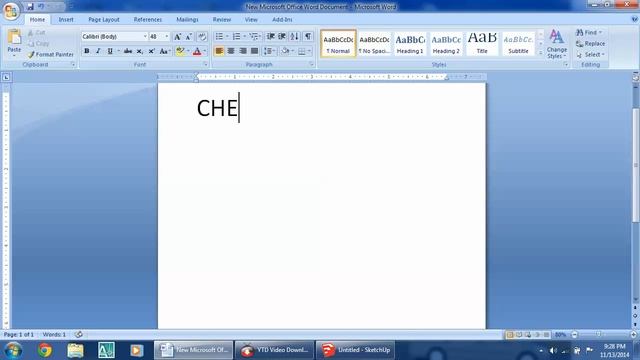Toggle Strikethrough formatting

coord(128,51)
